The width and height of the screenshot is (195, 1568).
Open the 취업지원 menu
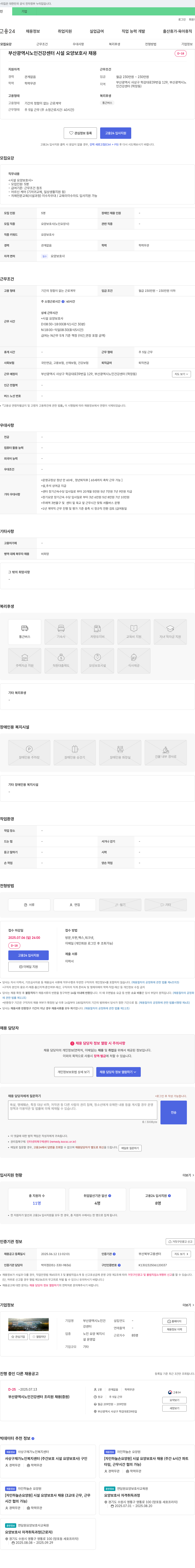point(65,31)
